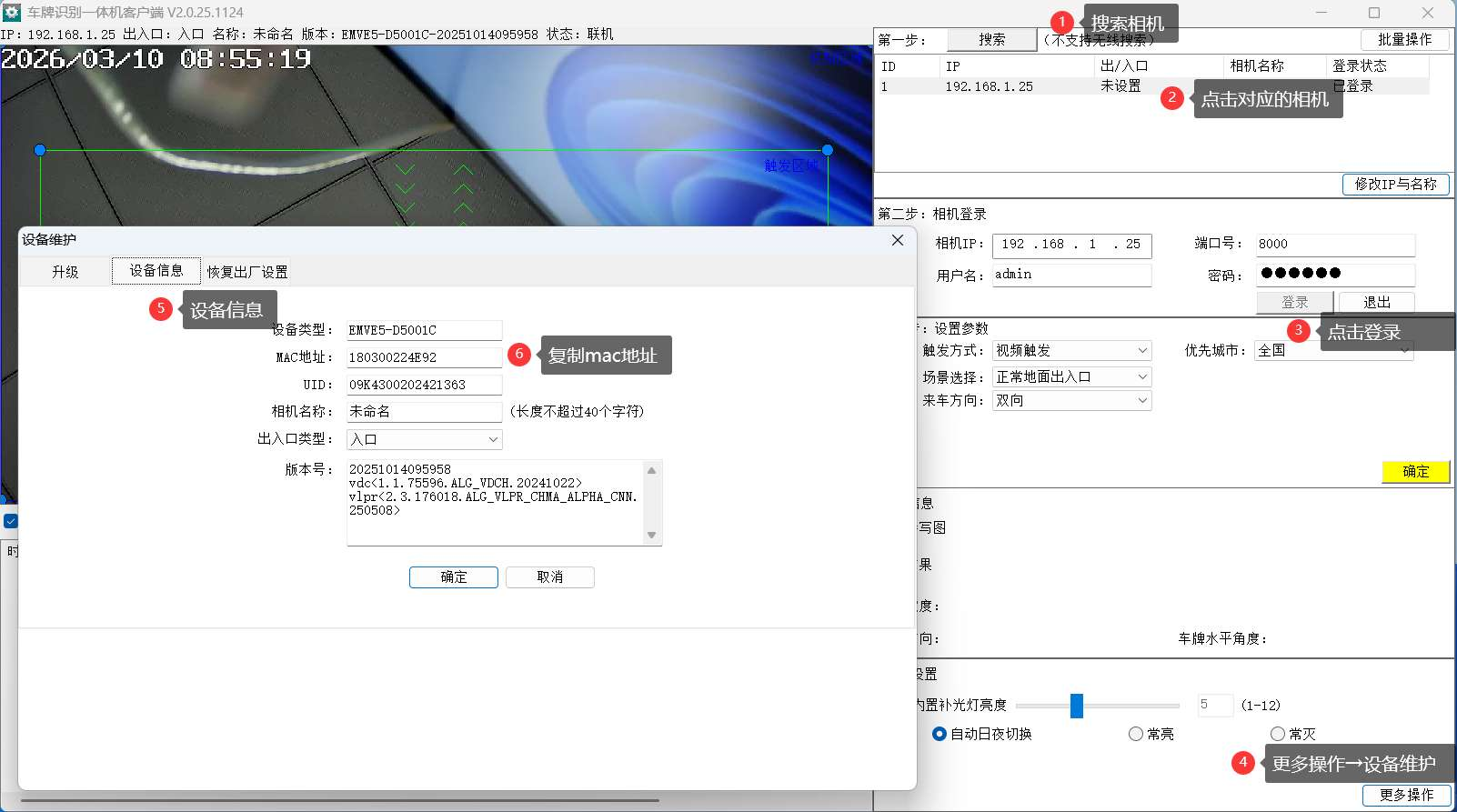Close the 设备维护 dialog
Image resolution: width=1457 pixels, height=812 pixels.
(898, 240)
